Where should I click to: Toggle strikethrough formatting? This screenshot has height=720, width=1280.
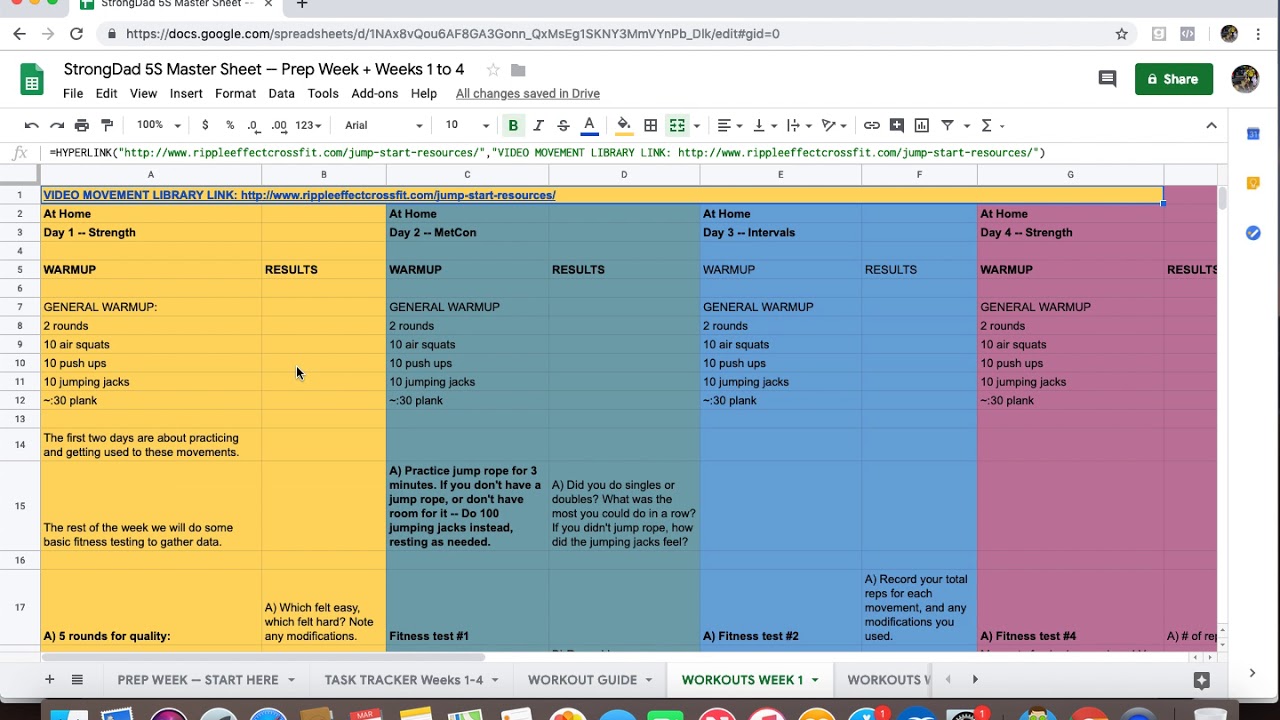(563, 125)
